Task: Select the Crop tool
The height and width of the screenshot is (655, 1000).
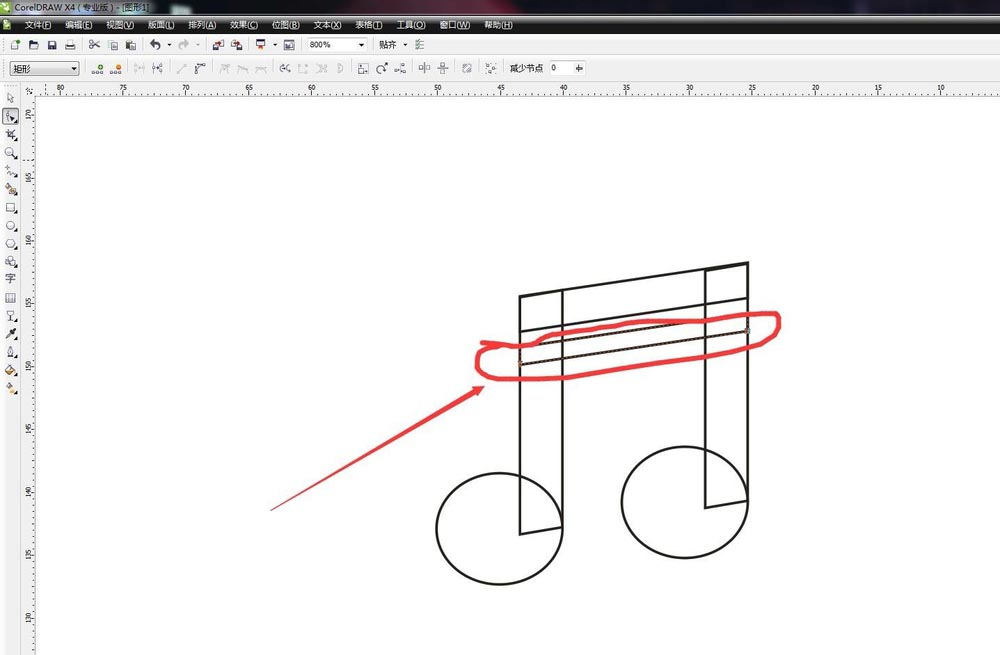Action: tap(10, 135)
